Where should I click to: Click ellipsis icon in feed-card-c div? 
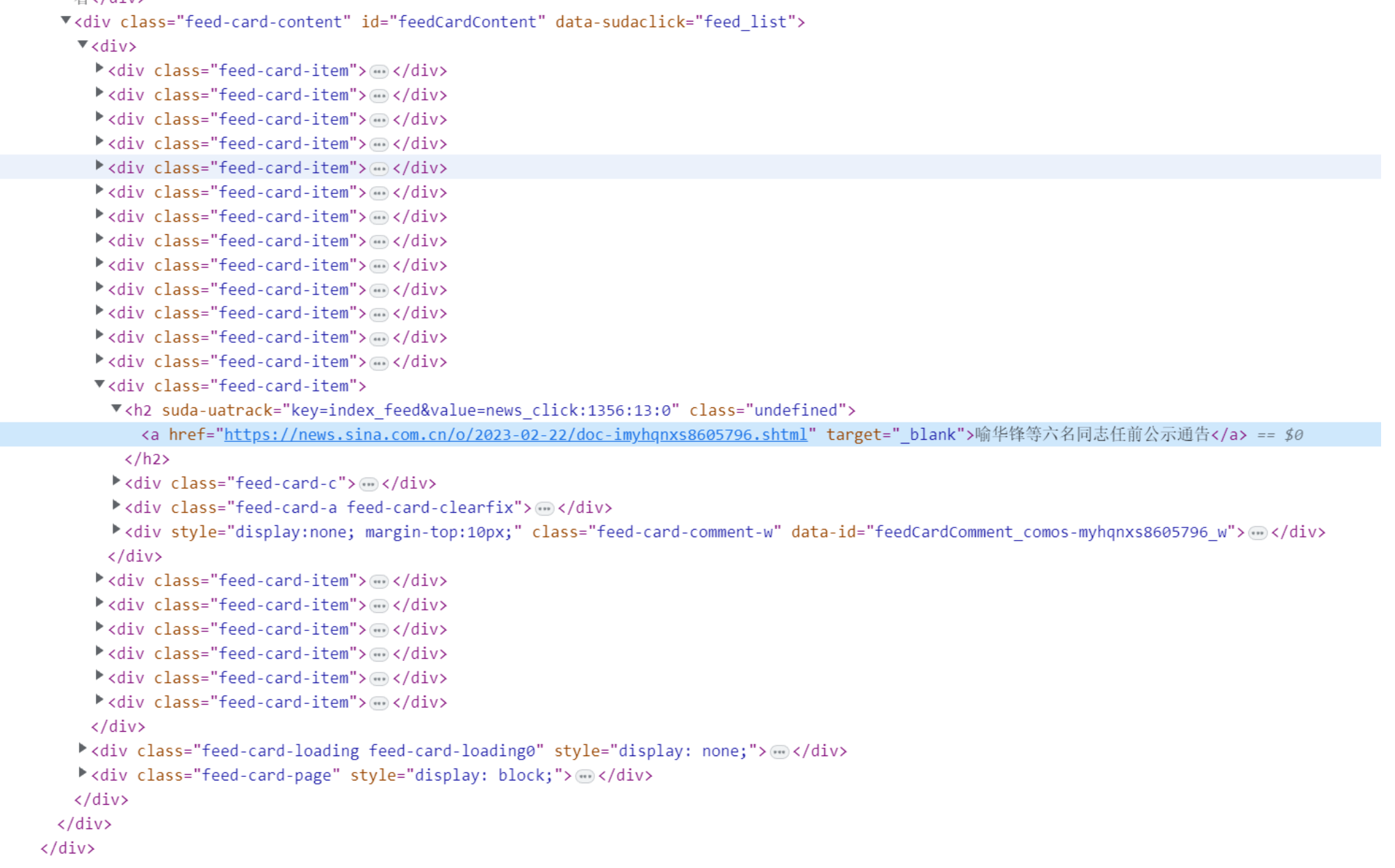pyautogui.click(x=368, y=484)
